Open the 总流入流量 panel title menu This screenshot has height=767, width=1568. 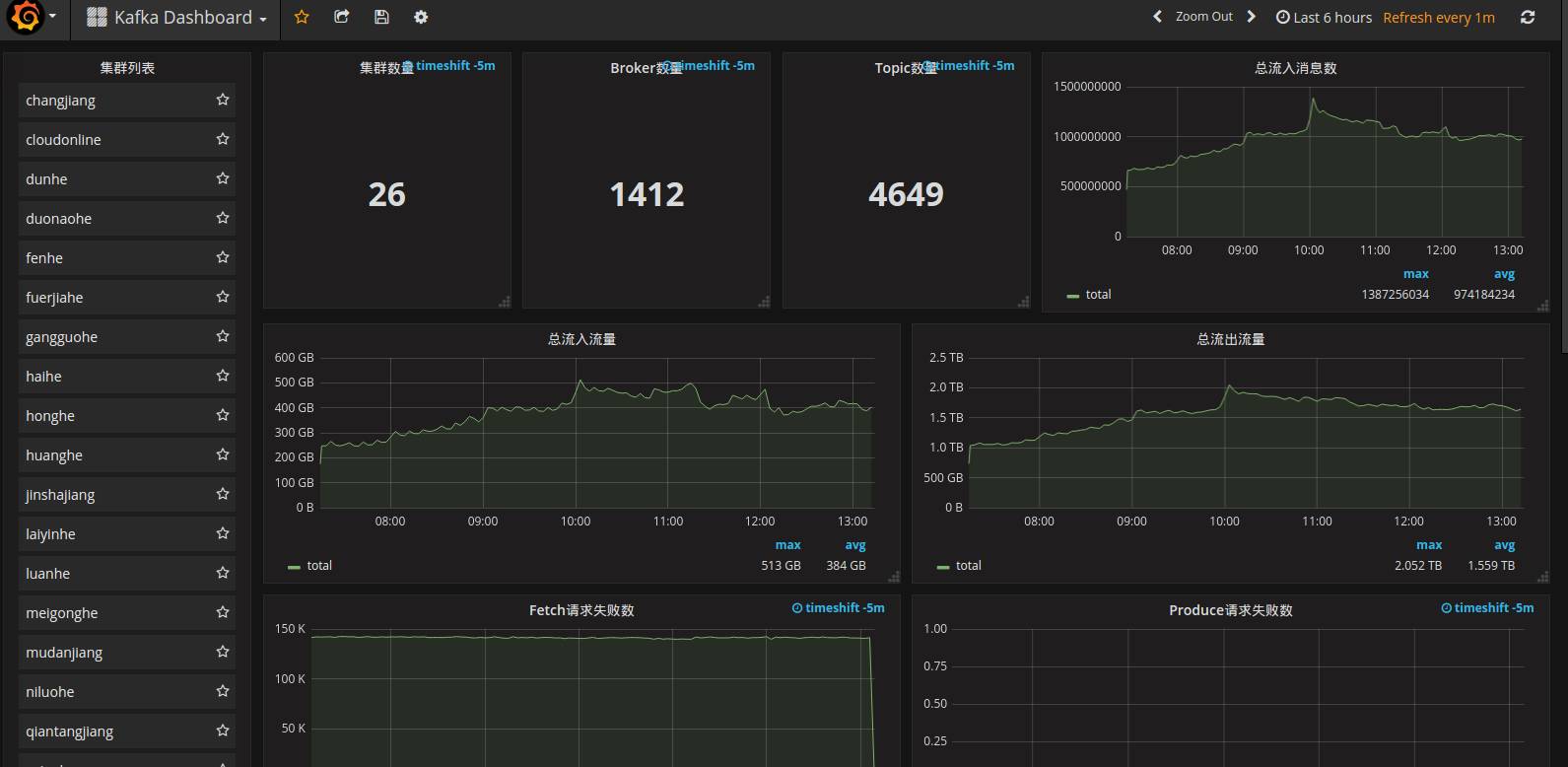581,339
